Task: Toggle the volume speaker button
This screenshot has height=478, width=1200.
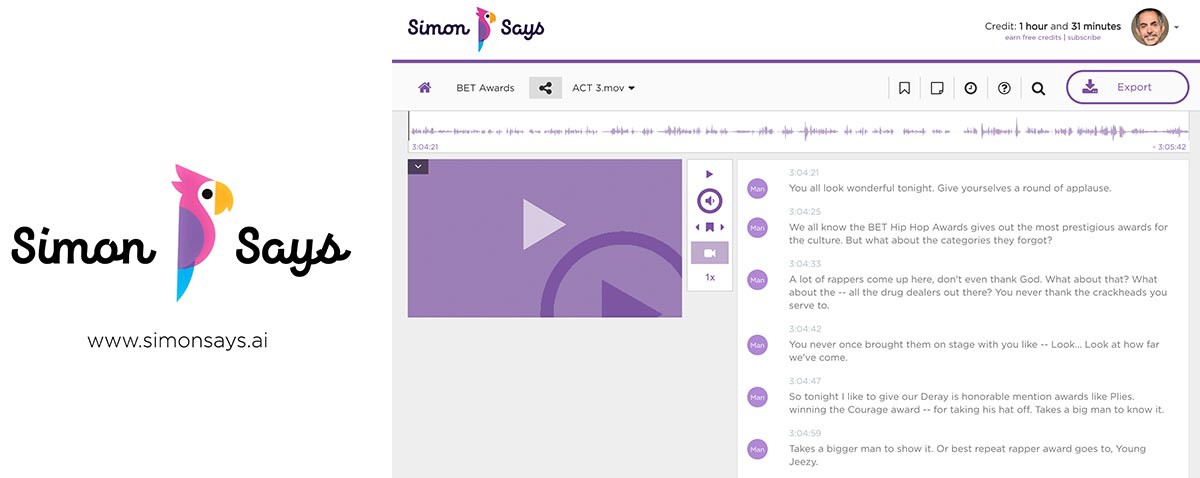Action: pos(710,201)
